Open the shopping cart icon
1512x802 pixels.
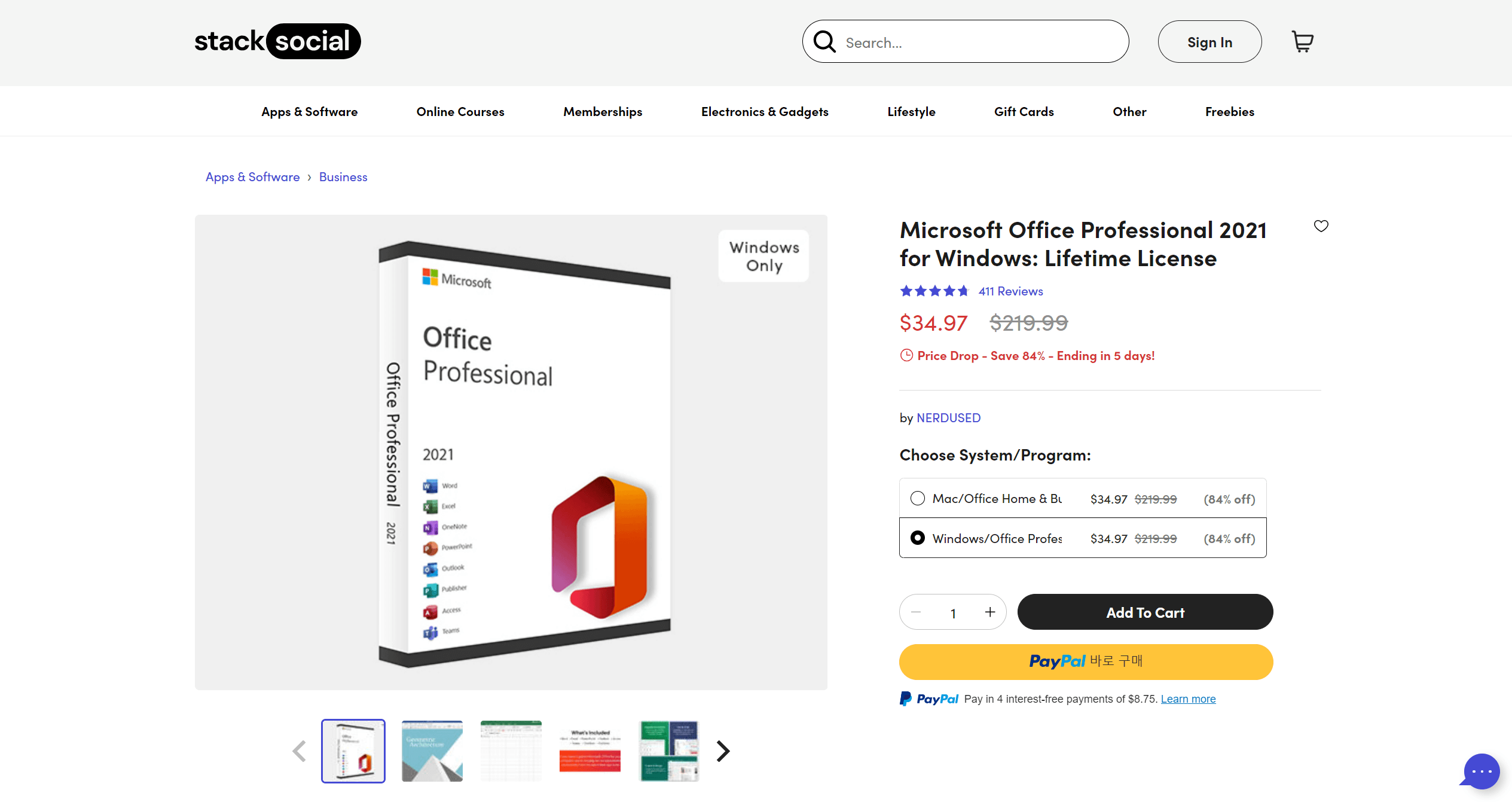pos(1302,42)
